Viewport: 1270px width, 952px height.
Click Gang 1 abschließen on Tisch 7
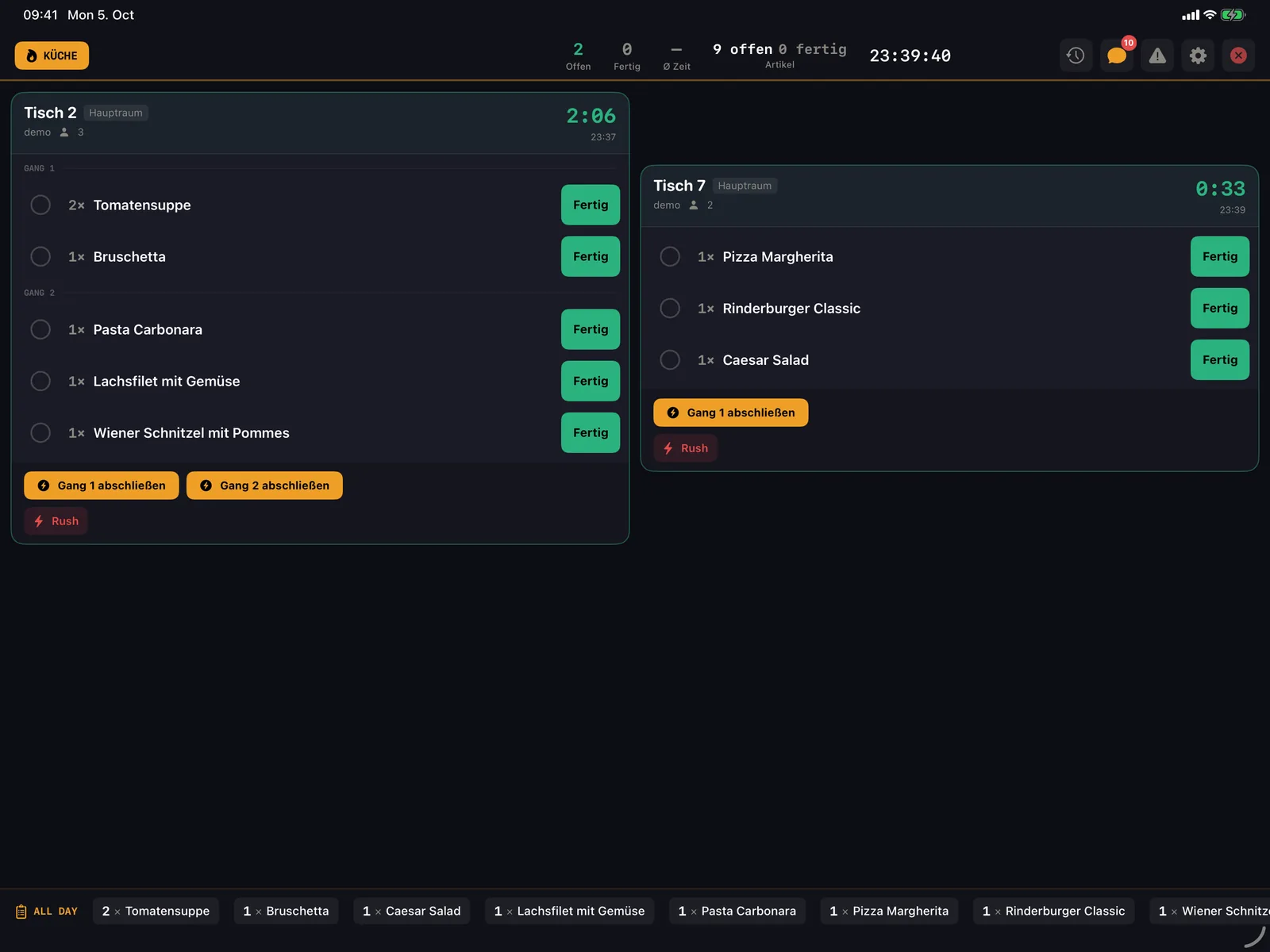[731, 413]
